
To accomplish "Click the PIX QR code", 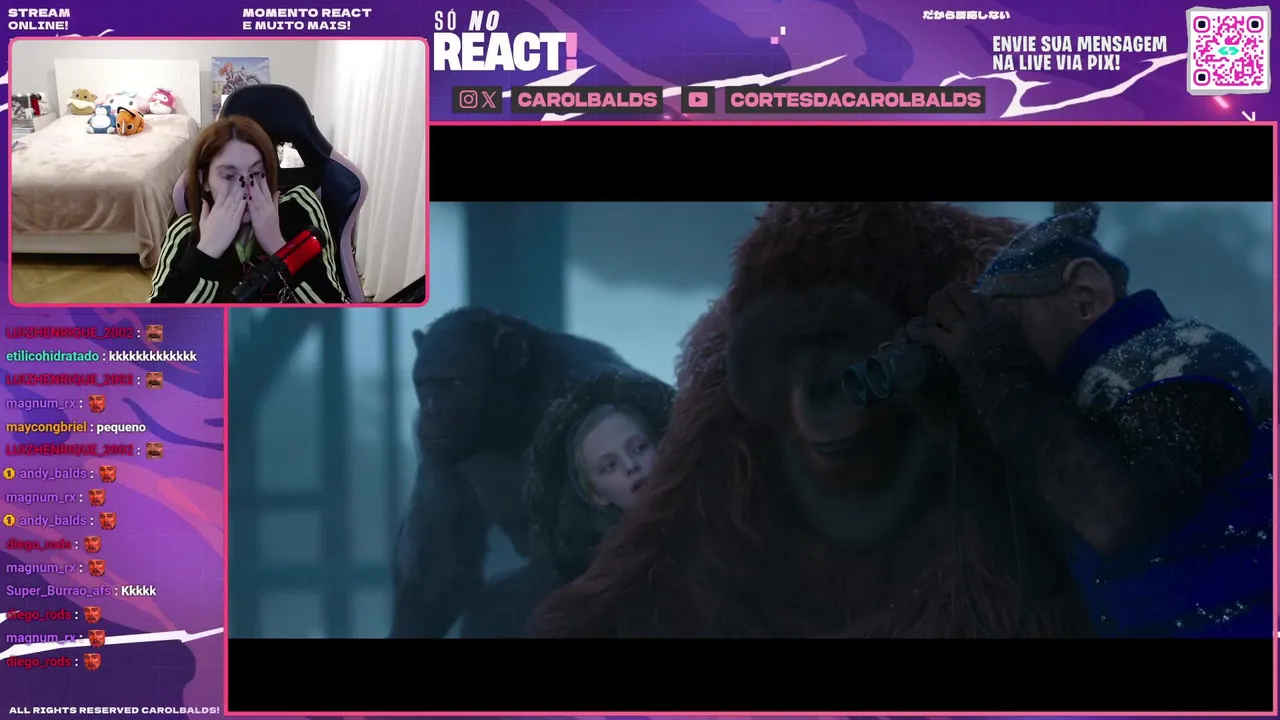I will pos(1229,50).
